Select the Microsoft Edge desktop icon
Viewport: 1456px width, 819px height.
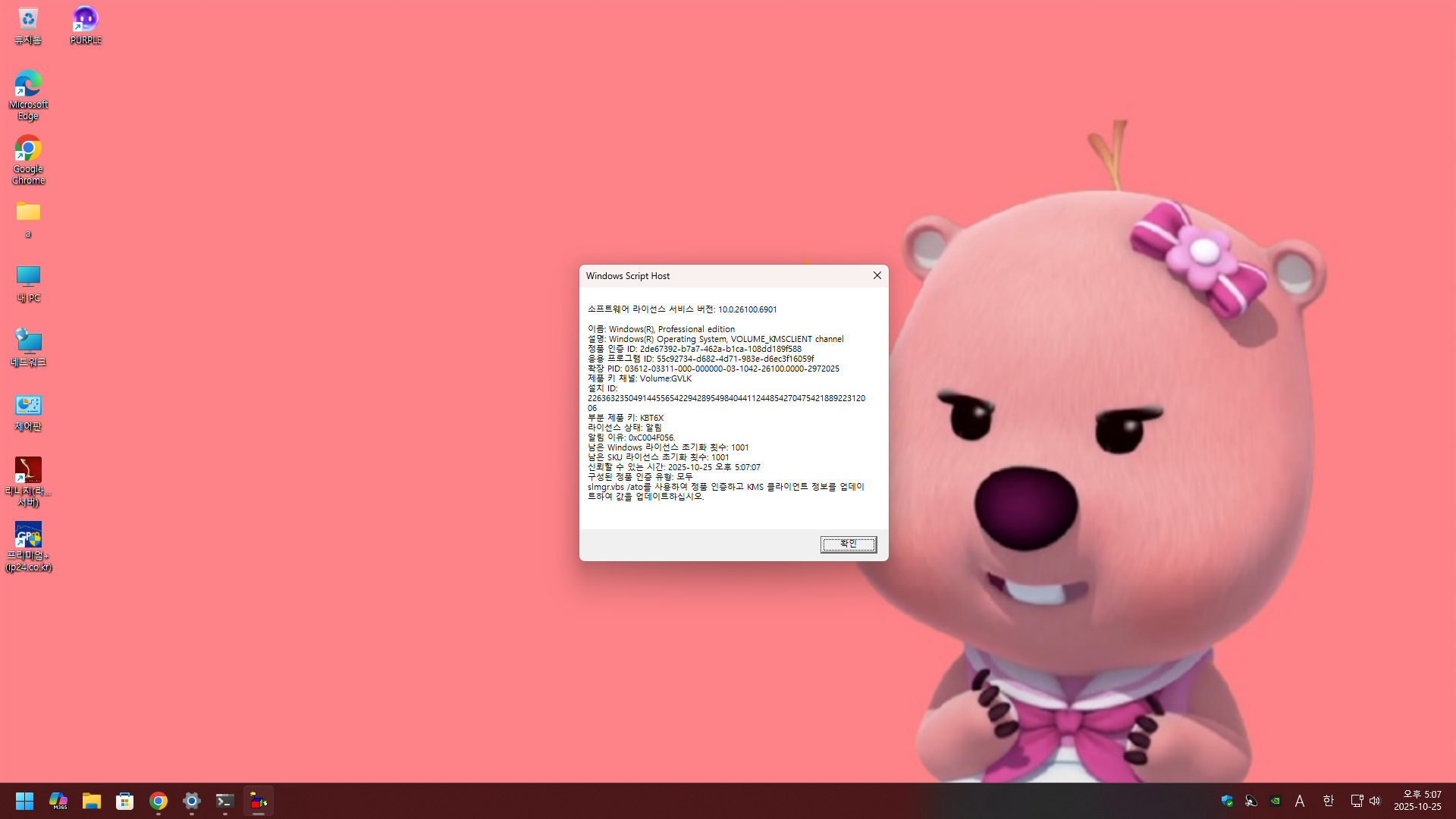[x=28, y=95]
